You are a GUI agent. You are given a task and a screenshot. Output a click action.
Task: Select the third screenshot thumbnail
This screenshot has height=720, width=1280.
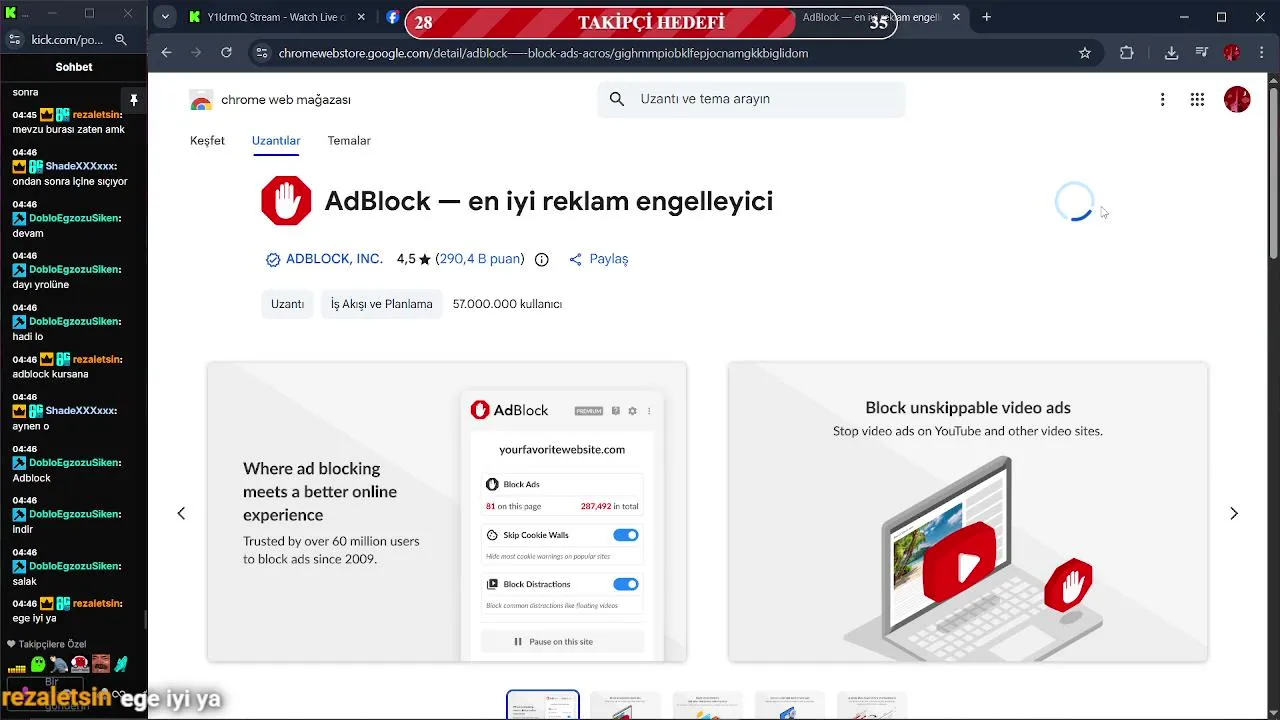708,705
